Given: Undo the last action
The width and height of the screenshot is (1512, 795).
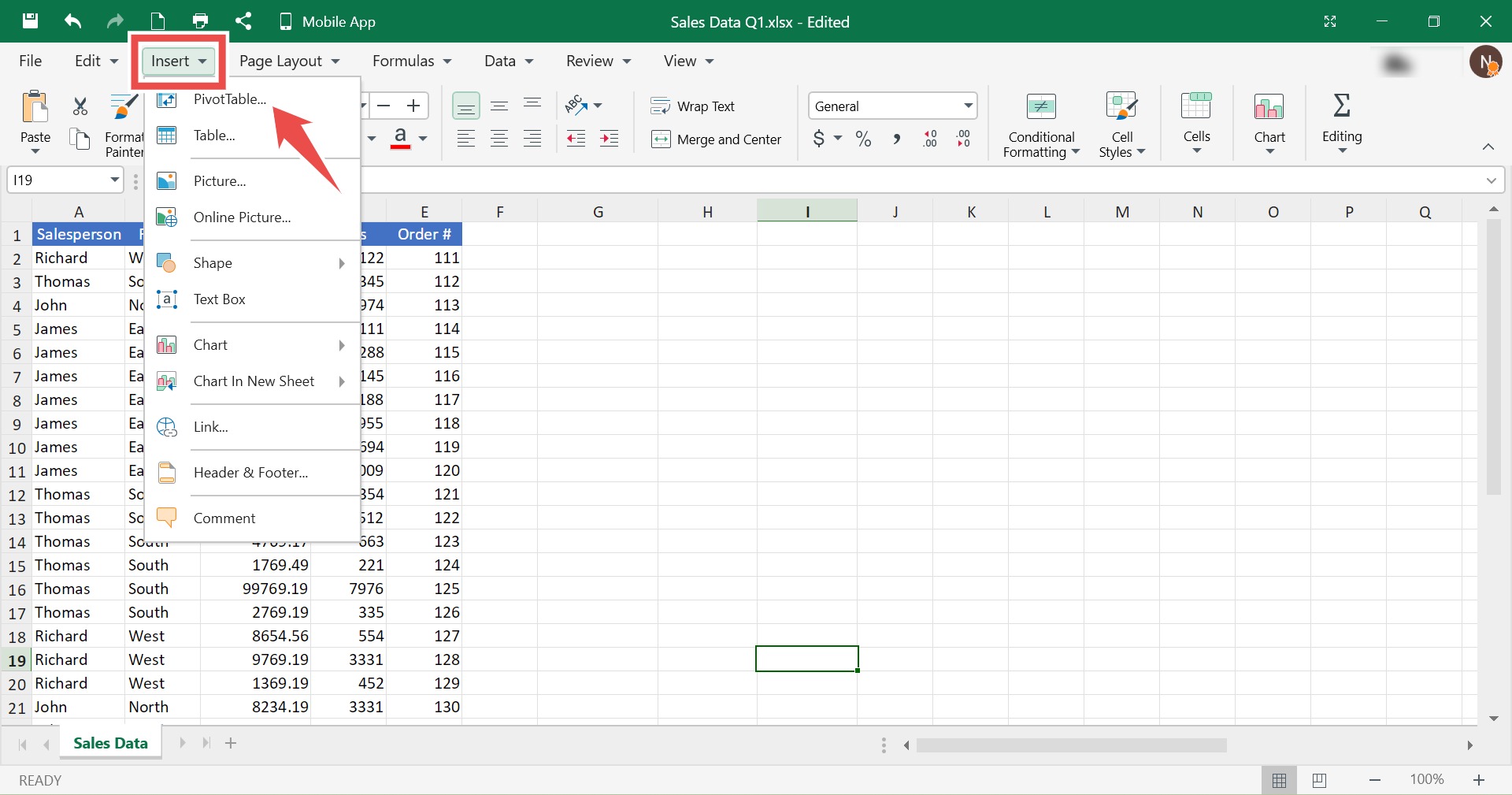Looking at the screenshot, I should pyautogui.click(x=72, y=21).
